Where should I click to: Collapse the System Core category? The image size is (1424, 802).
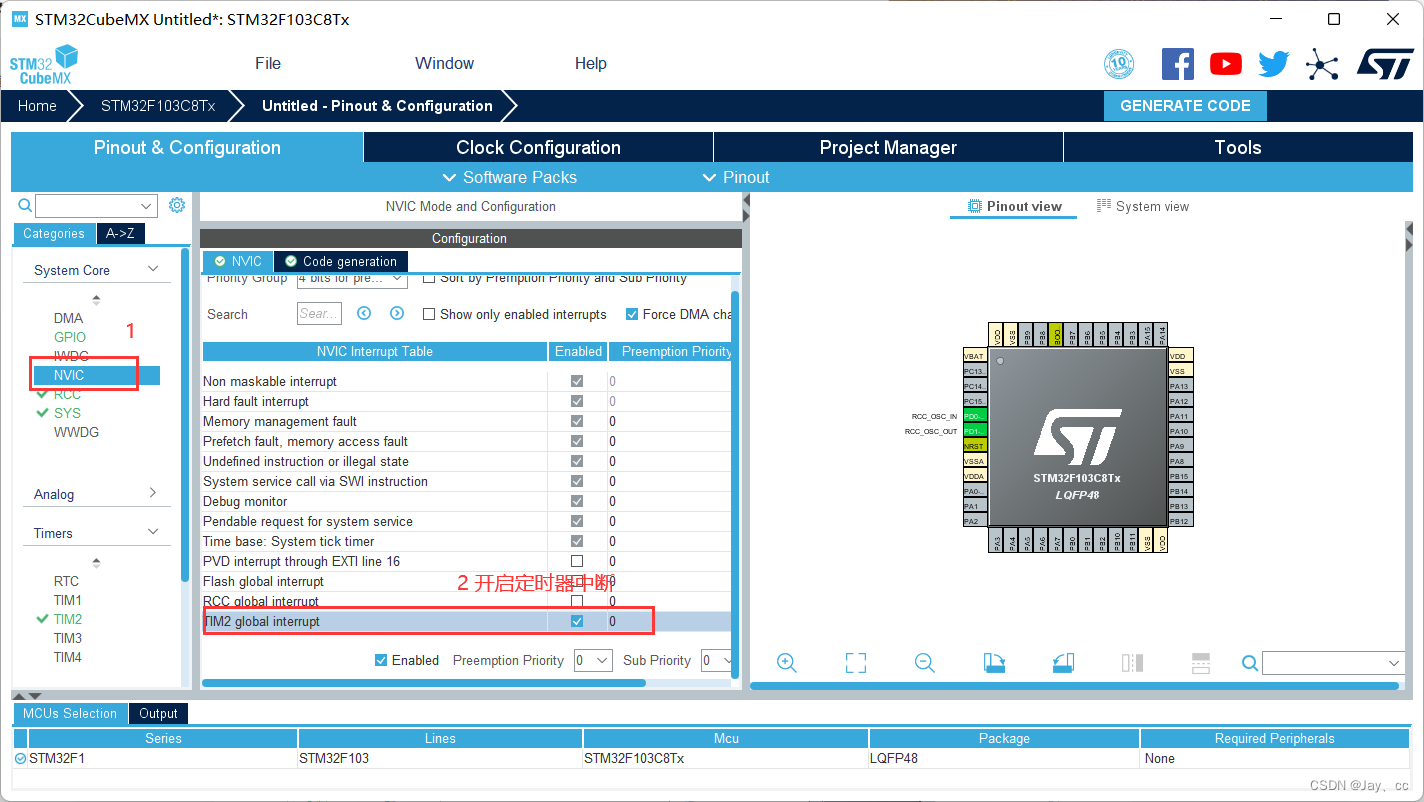click(x=153, y=269)
